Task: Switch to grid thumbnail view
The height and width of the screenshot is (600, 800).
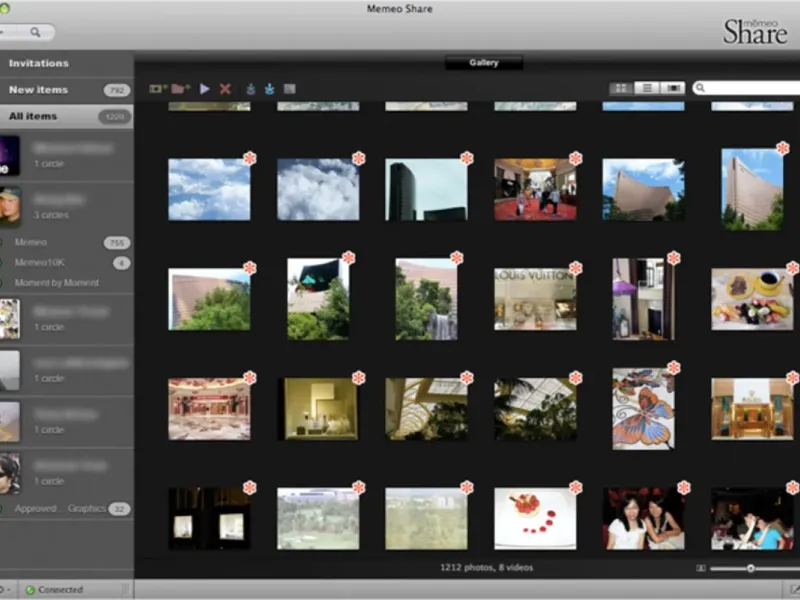Action: (622, 88)
